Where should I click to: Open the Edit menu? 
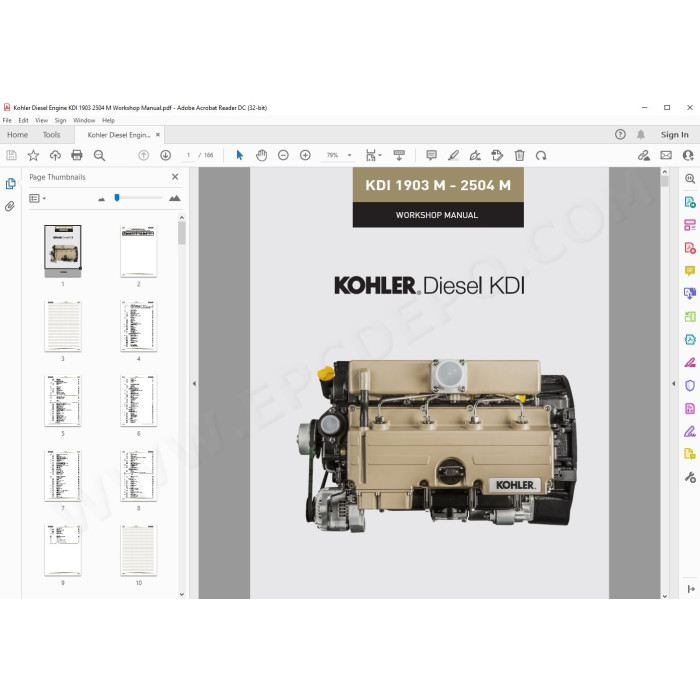coord(23,121)
